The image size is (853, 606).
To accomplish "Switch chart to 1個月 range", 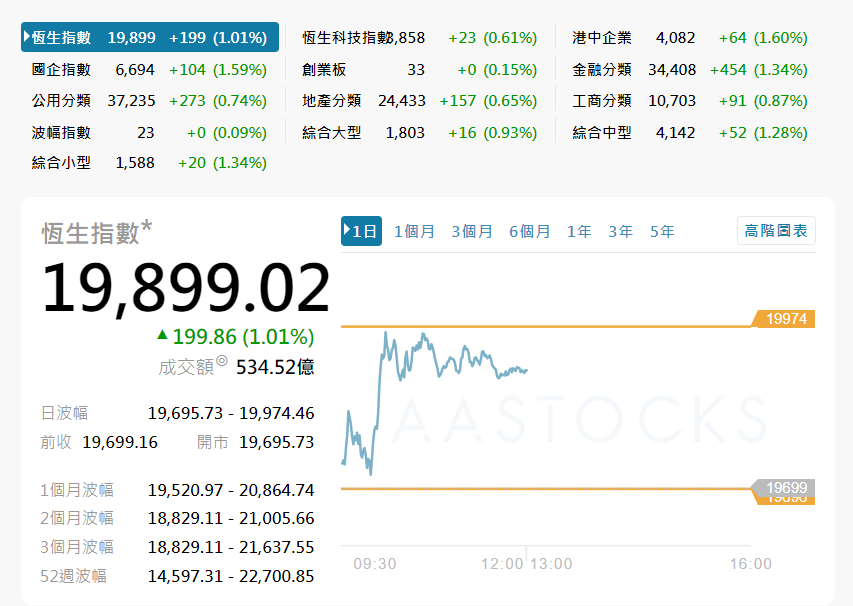I will (x=414, y=231).
